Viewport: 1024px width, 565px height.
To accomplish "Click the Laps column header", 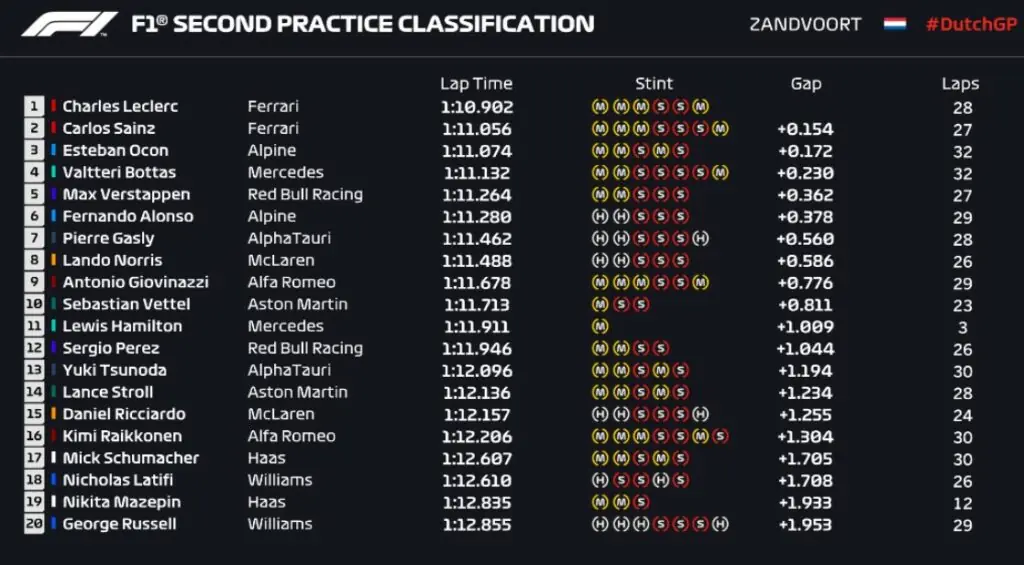I will (960, 84).
